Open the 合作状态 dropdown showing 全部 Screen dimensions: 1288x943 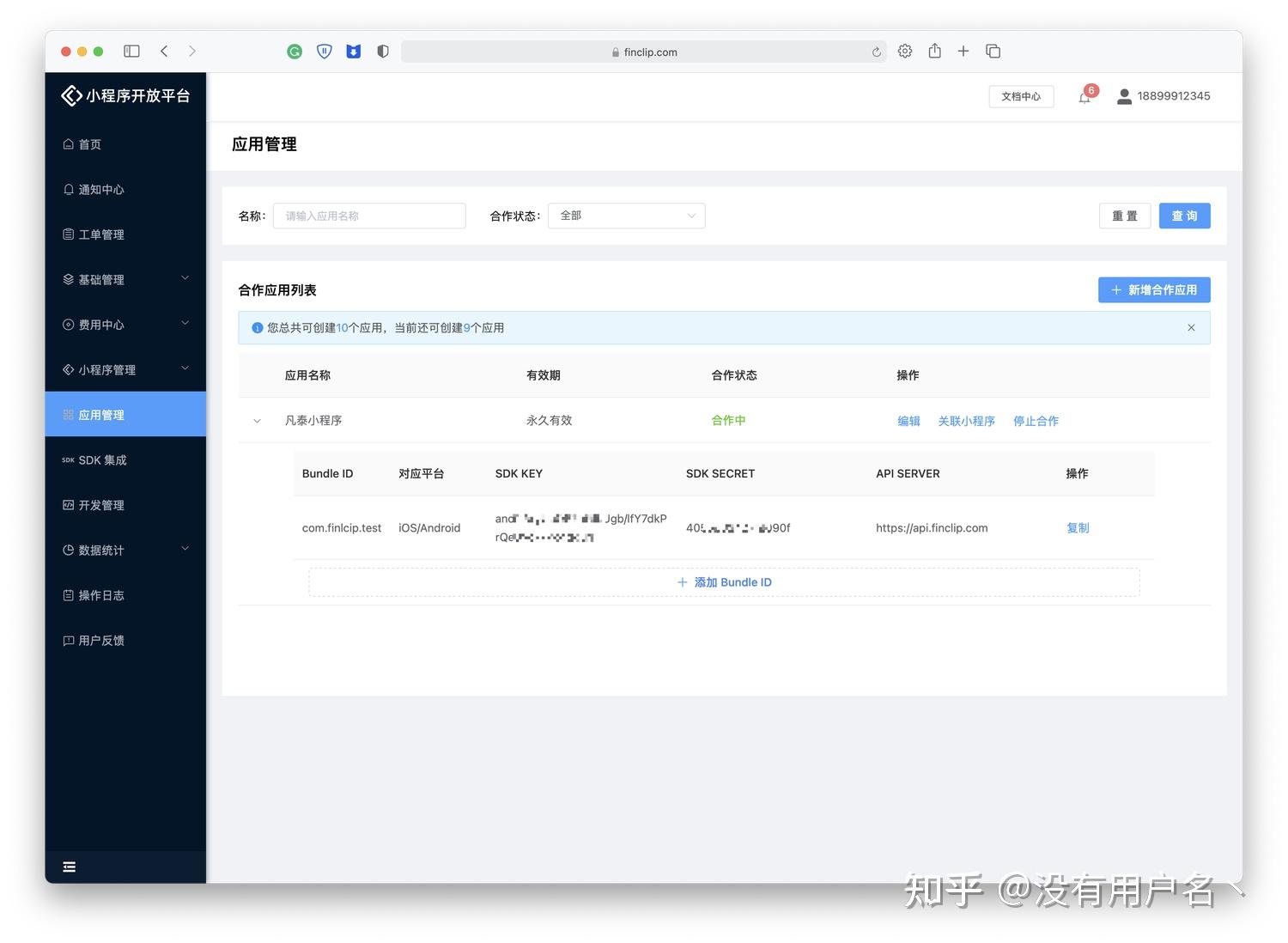point(626,216)
